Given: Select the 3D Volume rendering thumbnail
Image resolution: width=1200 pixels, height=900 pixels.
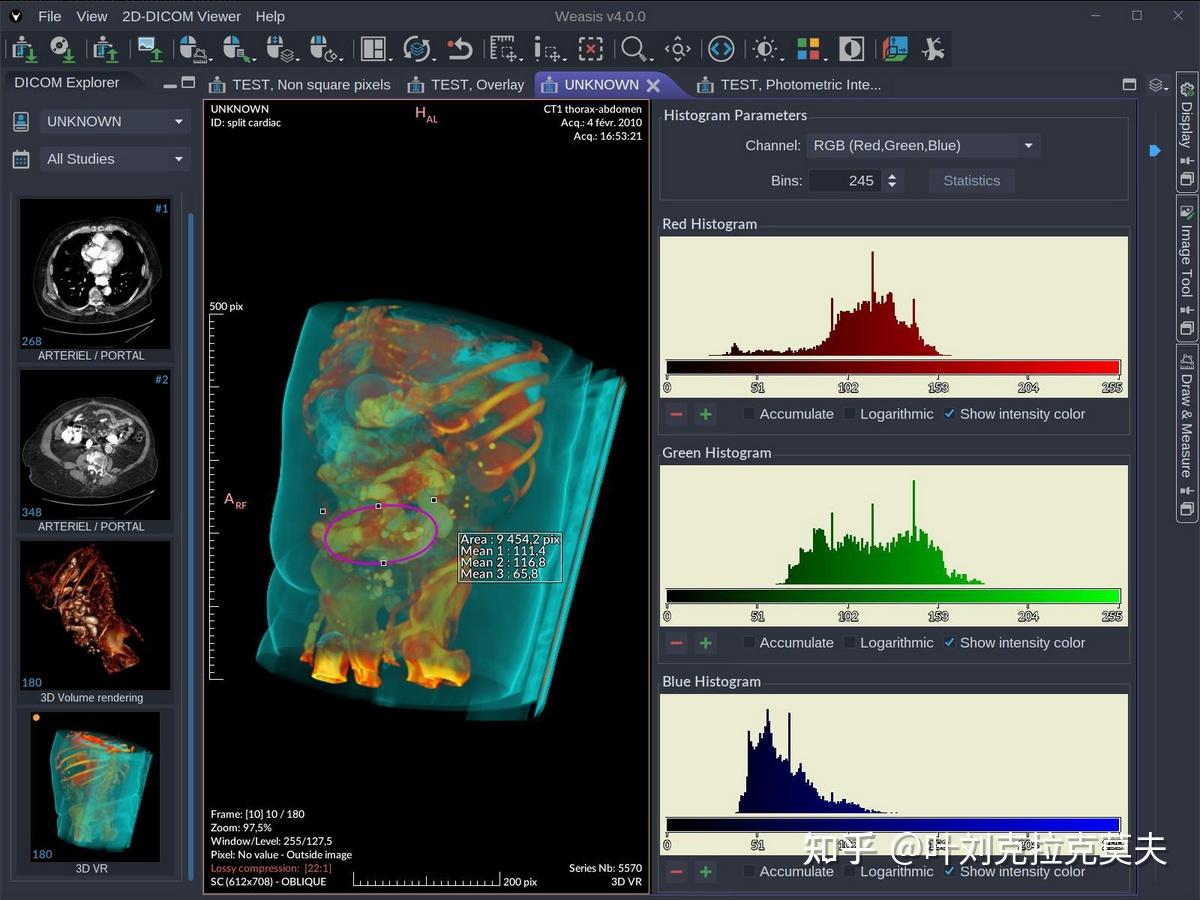Looking at the screenshot, I should tap(95, 615).
